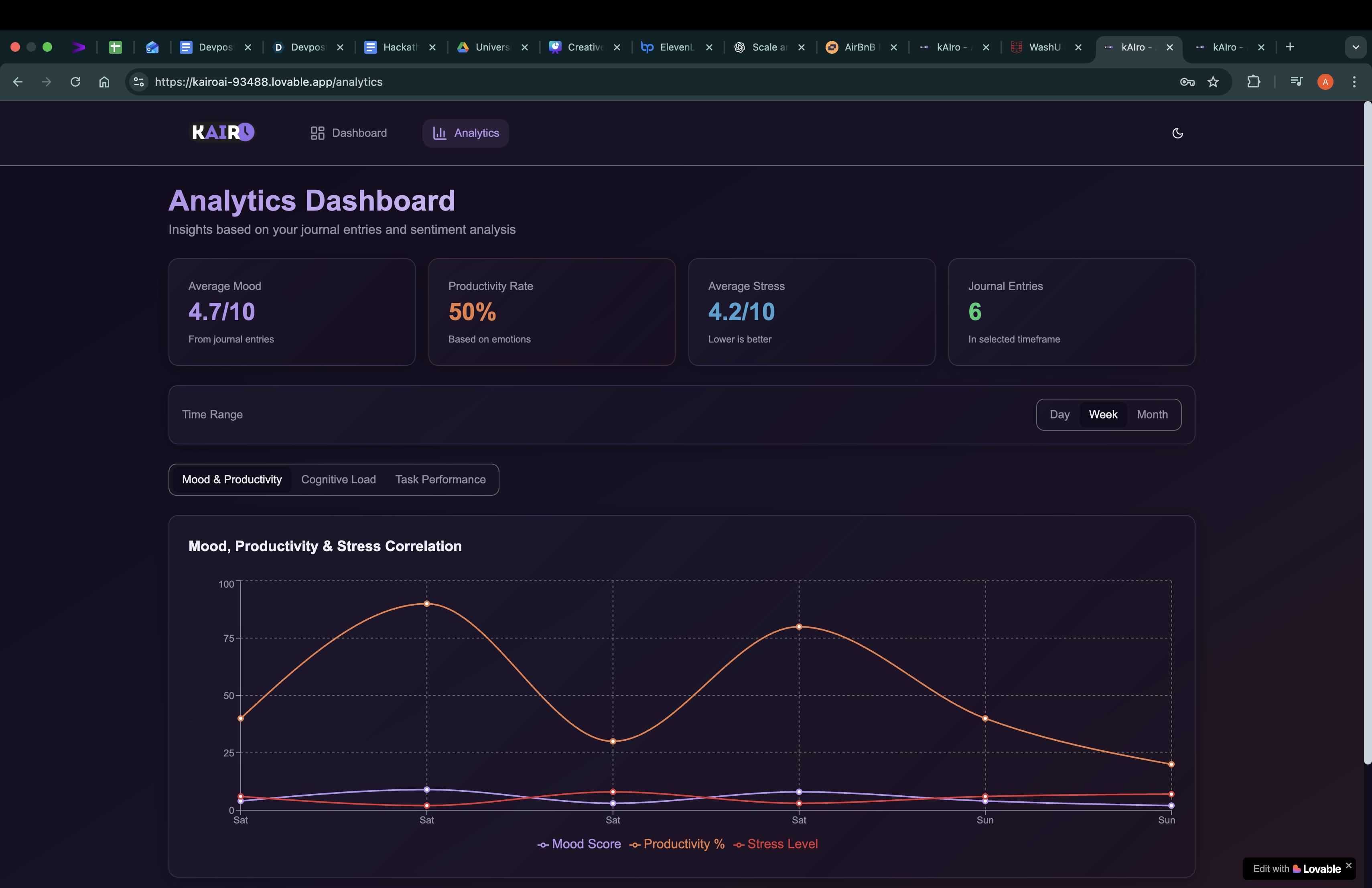Open browser extensions puzzle icon

point(1253,82)
